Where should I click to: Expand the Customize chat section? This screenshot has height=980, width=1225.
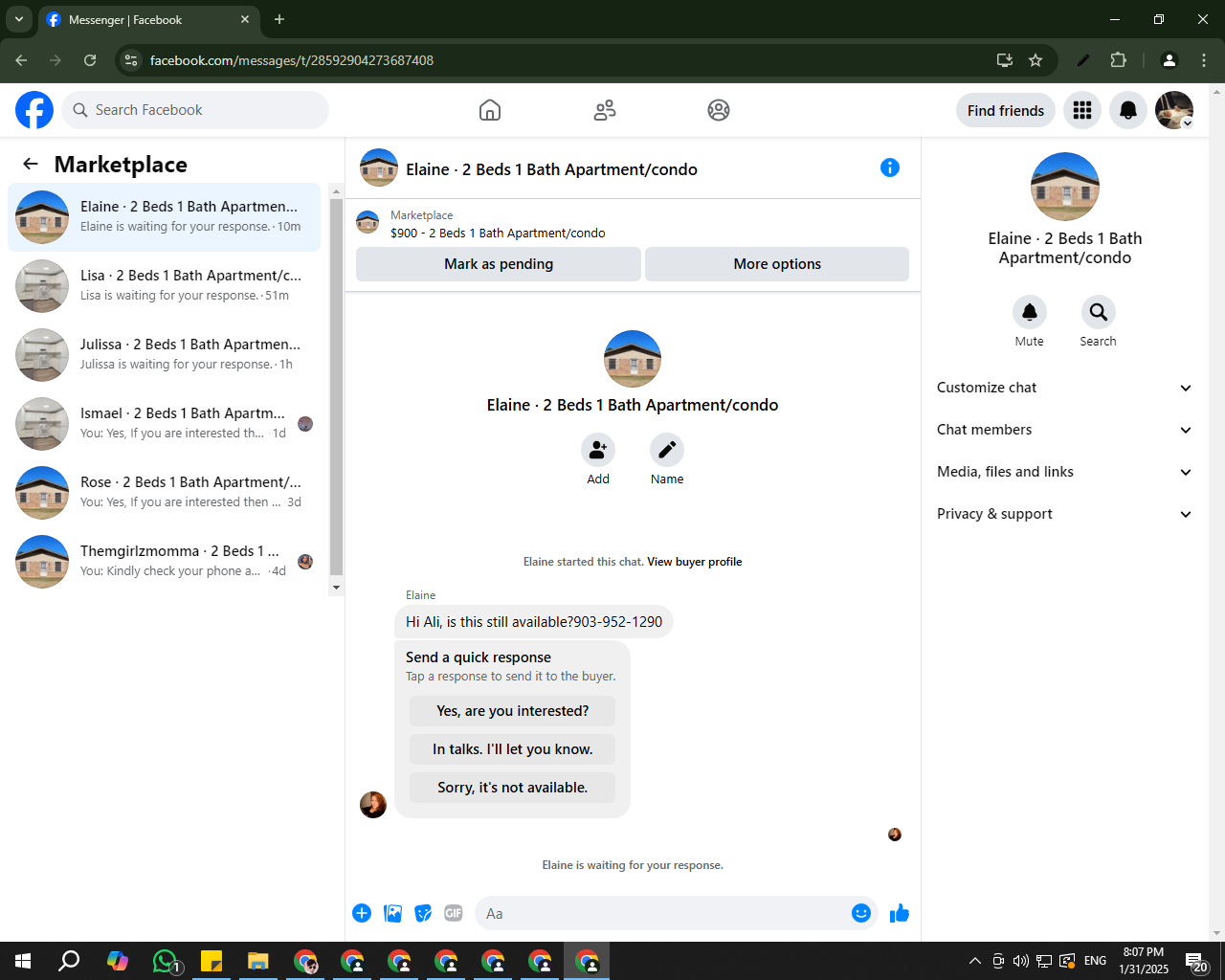pos(1065,388)
